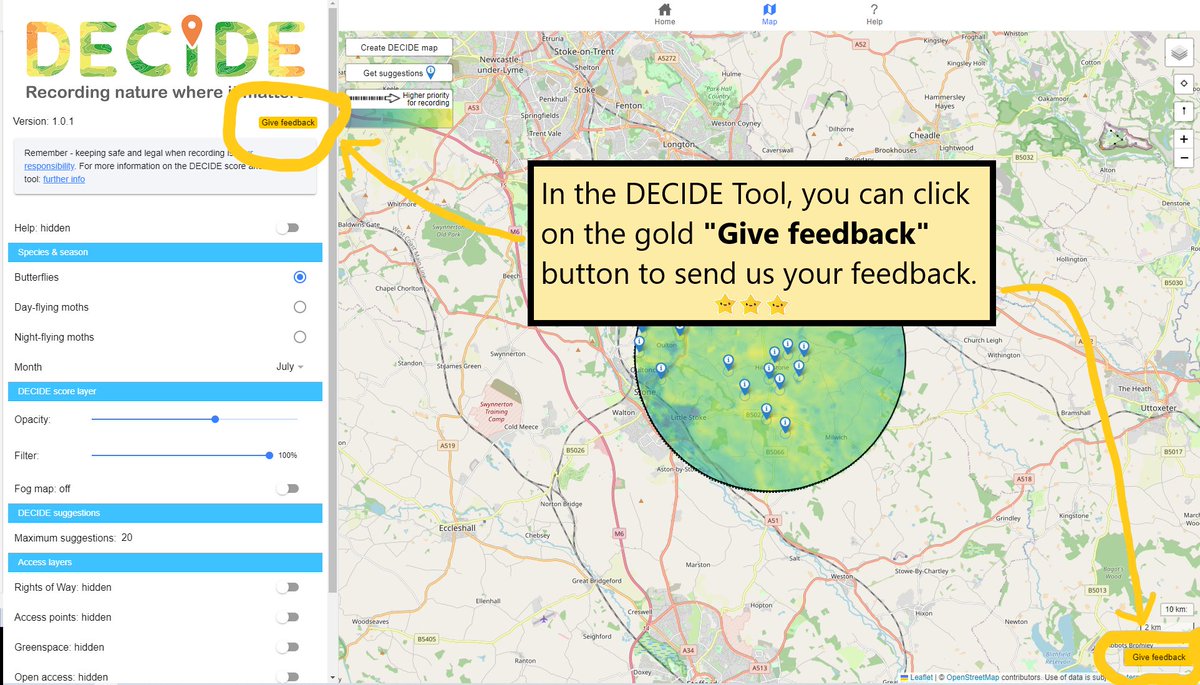Collapse the DECIDE suggestions section header
1200x685 pixels.
tap(165, 513)
